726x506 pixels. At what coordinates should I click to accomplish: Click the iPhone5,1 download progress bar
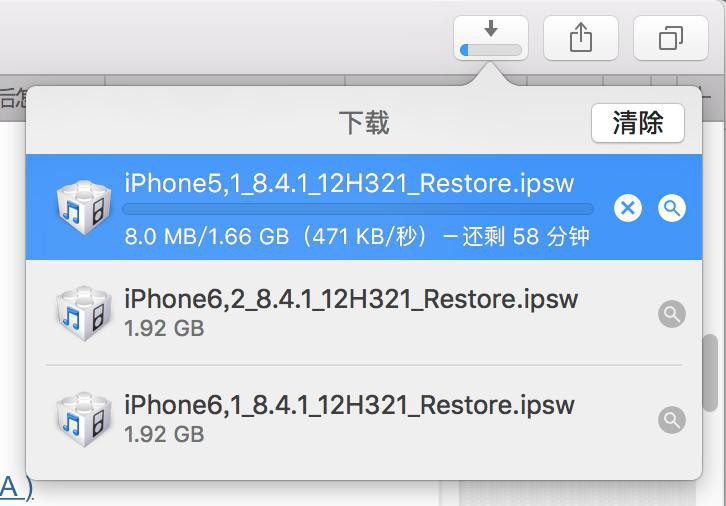click(x=357, y=210)
